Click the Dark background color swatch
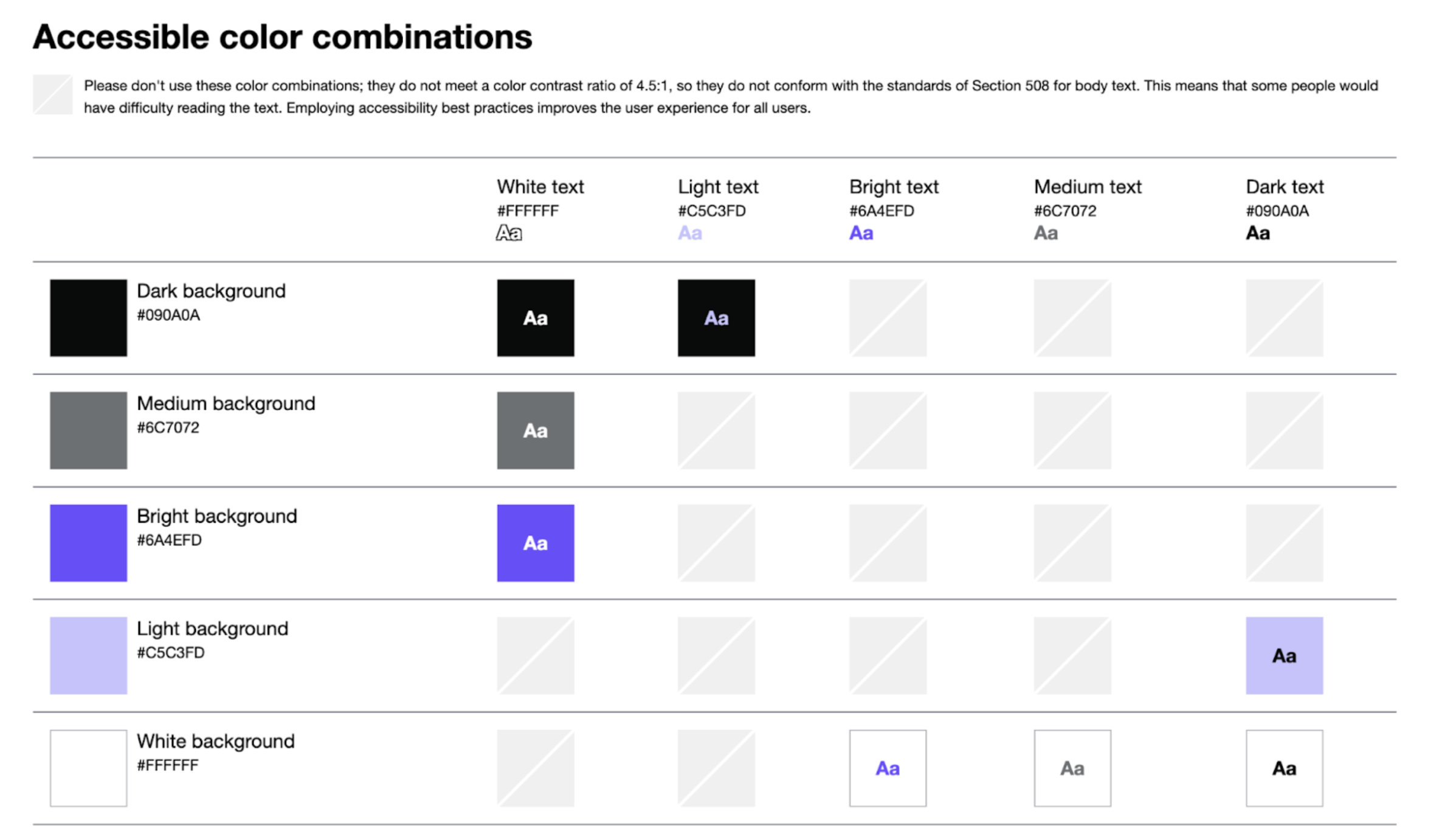 tap(88, 318)
